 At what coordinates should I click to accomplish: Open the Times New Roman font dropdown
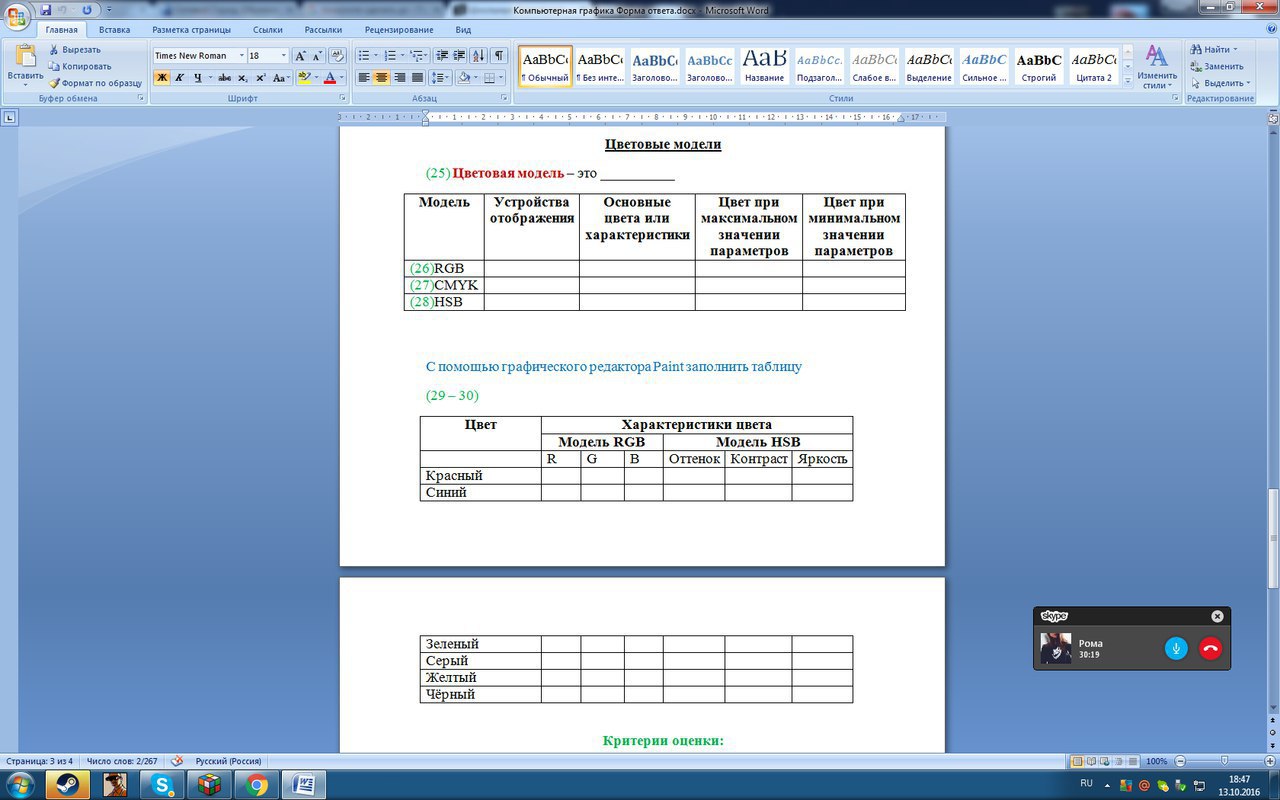coord(242,56)
